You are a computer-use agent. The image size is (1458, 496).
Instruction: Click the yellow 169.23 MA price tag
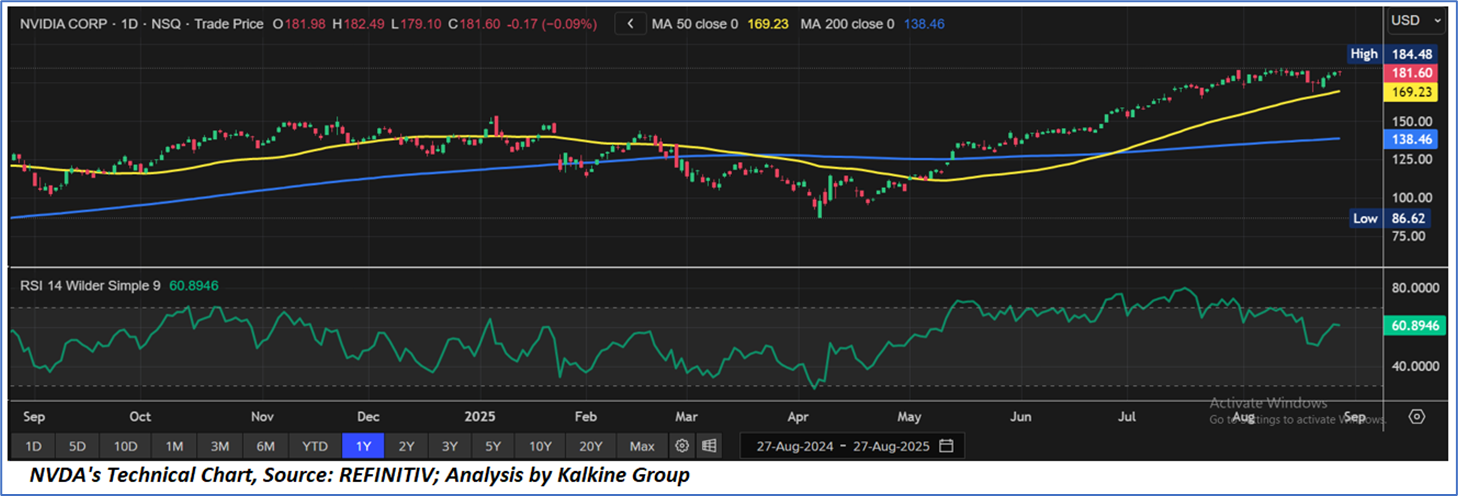(1408, 91)
